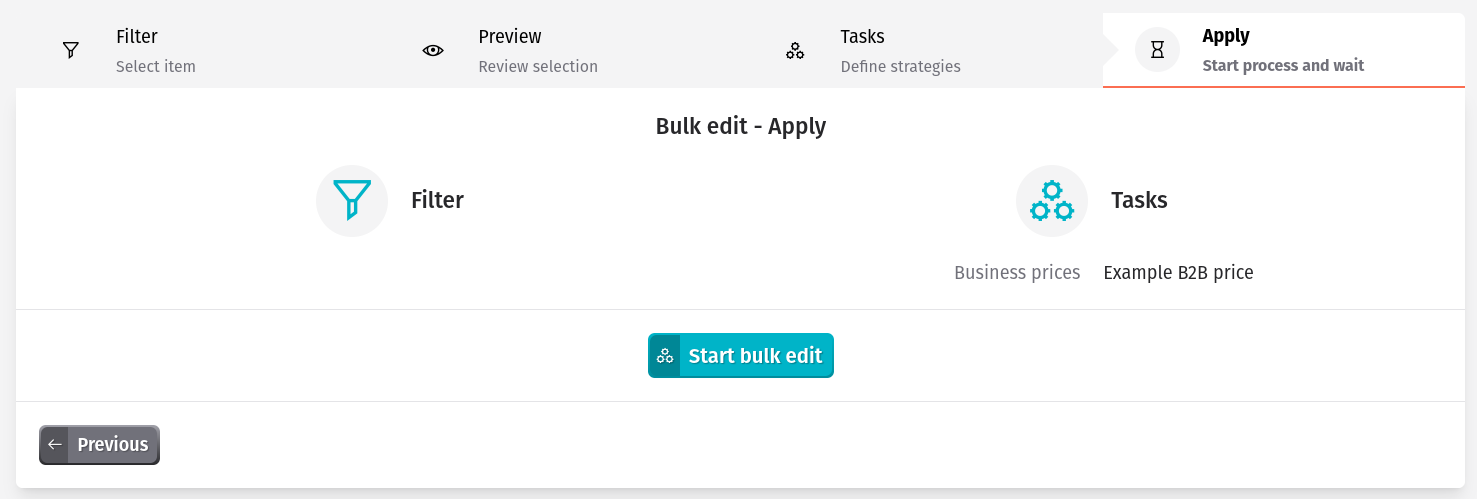The image size is (1477, 499).
Task: Click the 'Tasks' summary heading
Action: 1139,200
